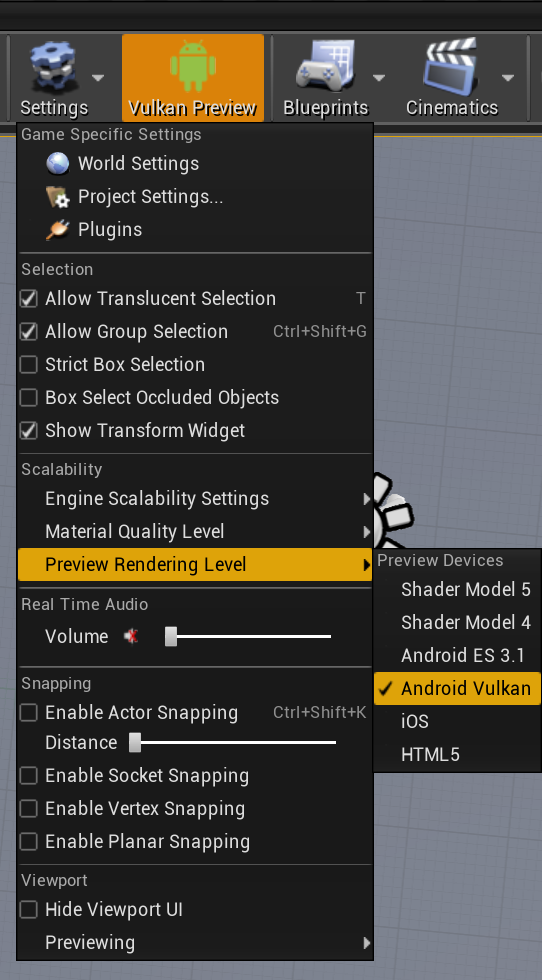Screen dimensions: 542x980
Task: Open the Blueprints dropdown arrow
Action: [x=379, y=78]
